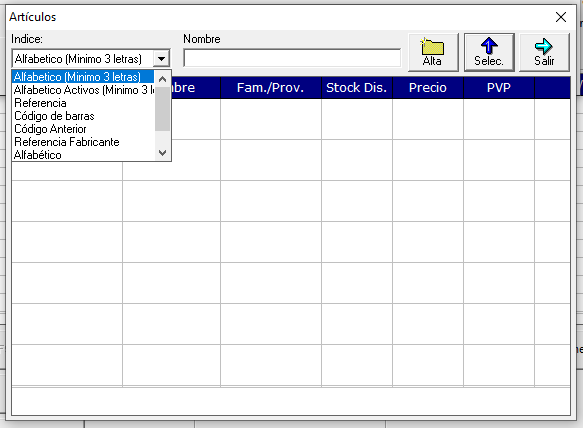Click dropdown list scroll down arrow
Viewport: 583px width, 428px height.
(162, 152)
